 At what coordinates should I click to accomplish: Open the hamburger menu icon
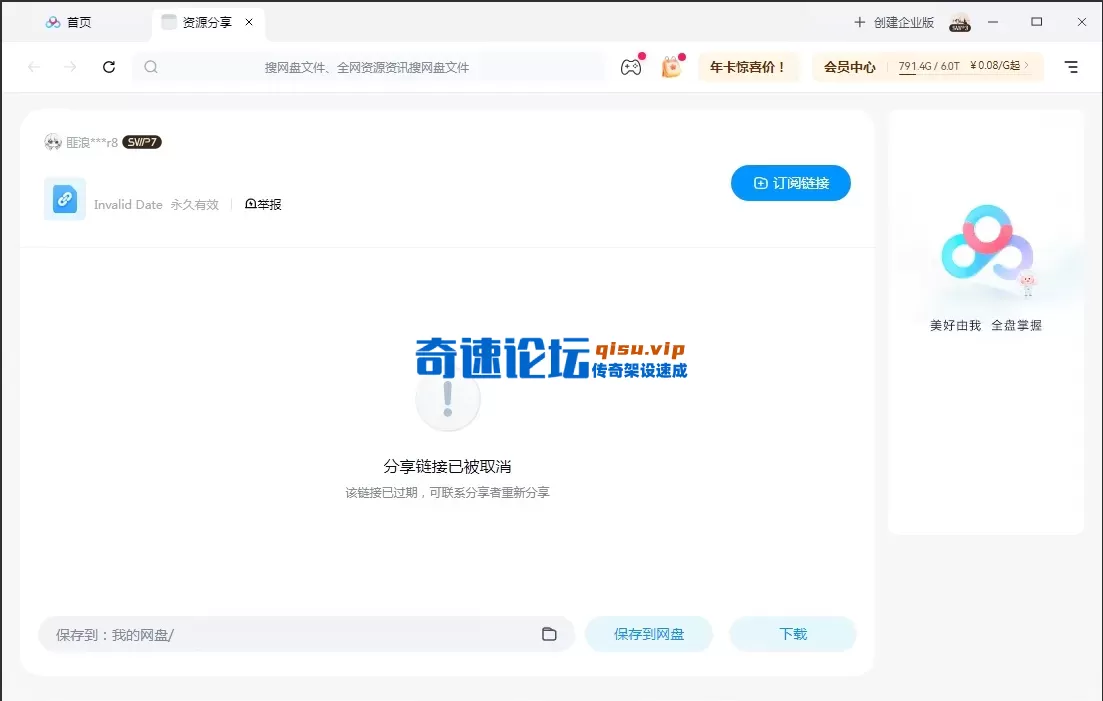[1071, 67]
